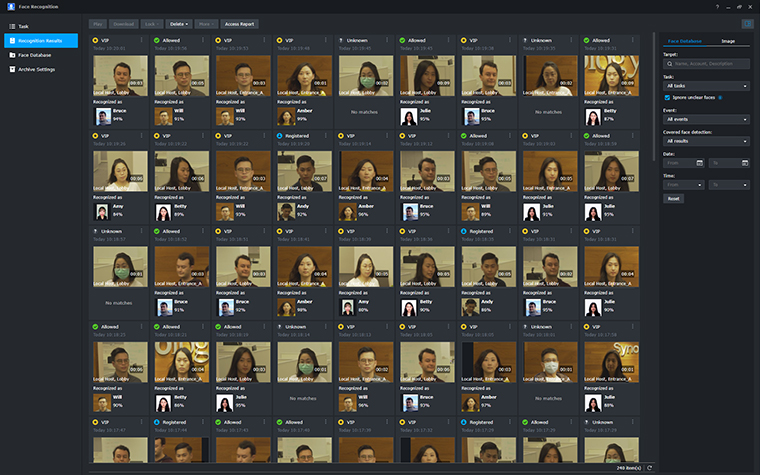Open Face Database in the left sidebar
This screenshot has height=475, width=760.
pyautogui.click(x=41, y=55)
